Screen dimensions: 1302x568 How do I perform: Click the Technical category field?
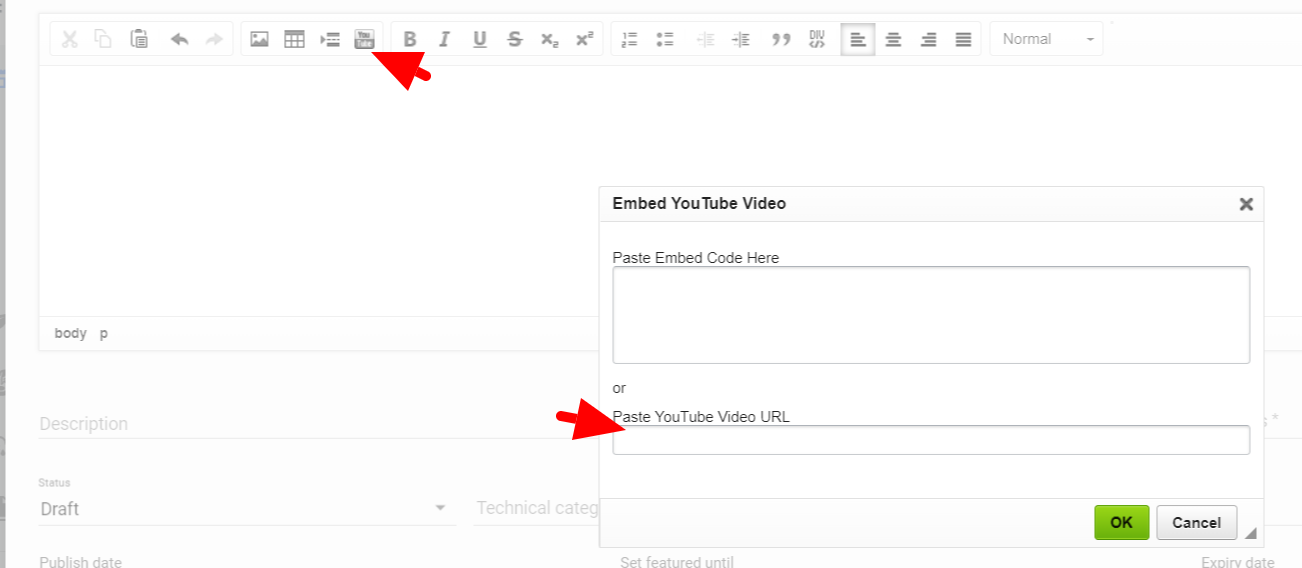coord(537,508)
